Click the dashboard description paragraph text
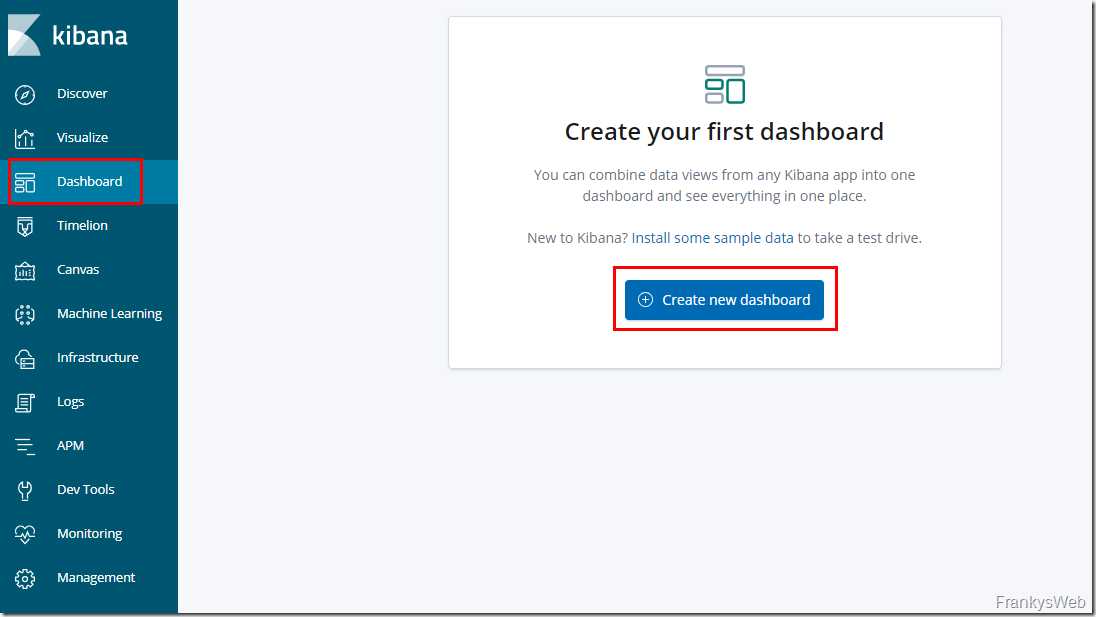 click(x=724, y=185)
